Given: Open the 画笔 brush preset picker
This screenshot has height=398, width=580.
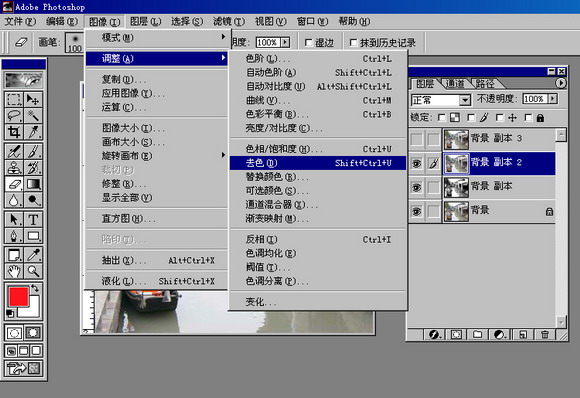Looking at the screenshot, I should (74, 43).
